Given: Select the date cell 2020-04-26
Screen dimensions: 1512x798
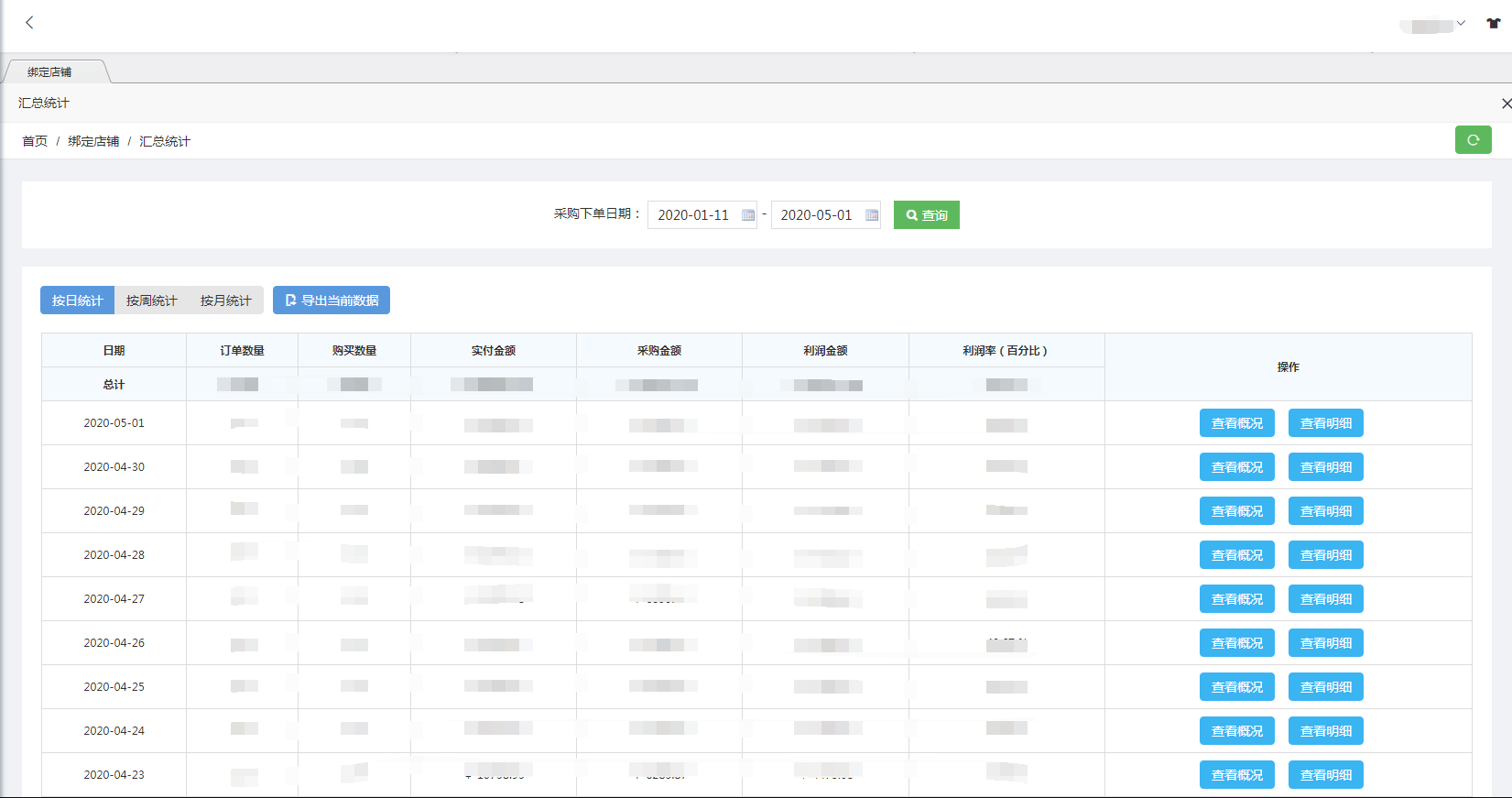Looking at the screenshot, I should point(114,643).
